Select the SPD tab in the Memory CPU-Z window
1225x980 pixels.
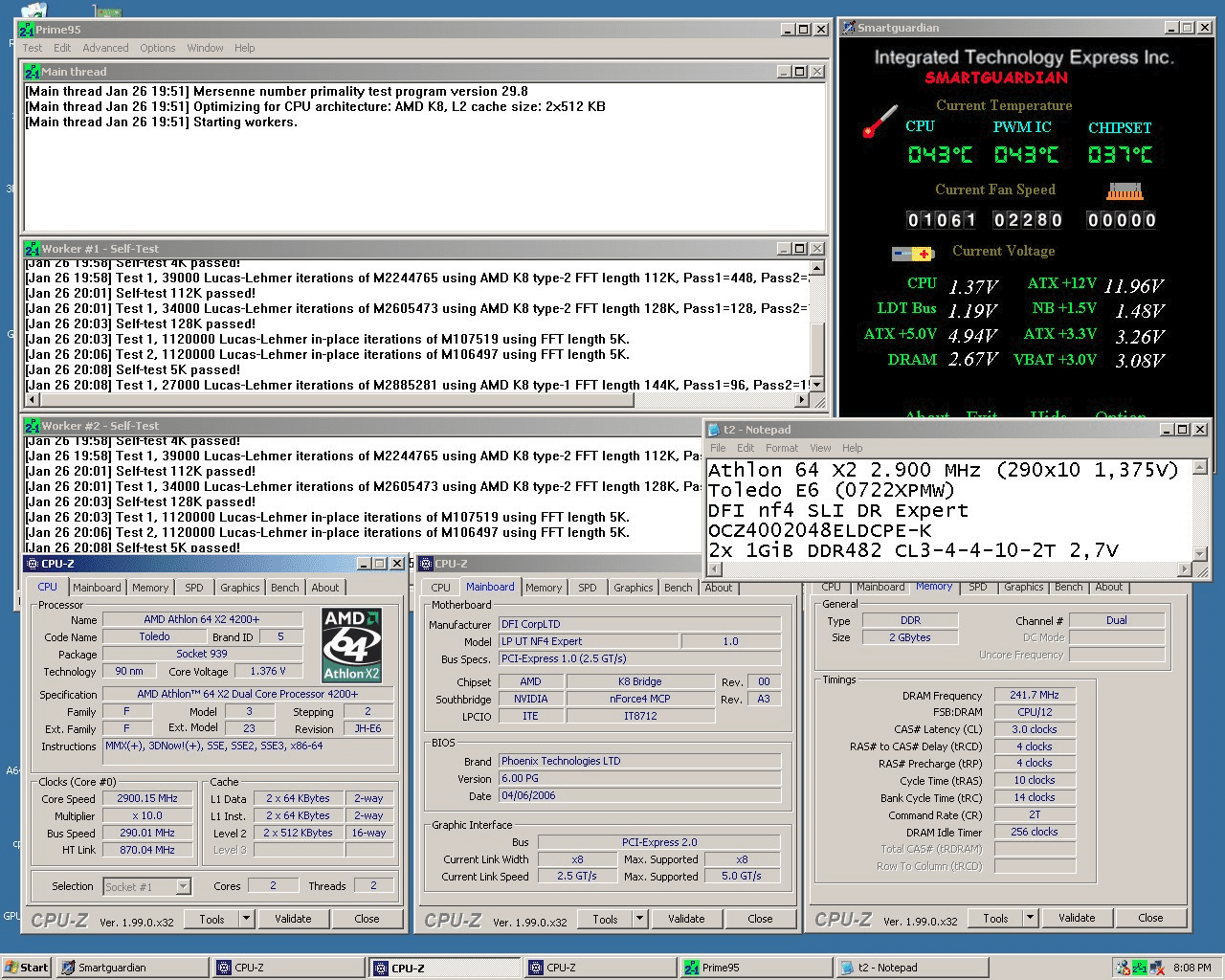[x=977, y=587]
